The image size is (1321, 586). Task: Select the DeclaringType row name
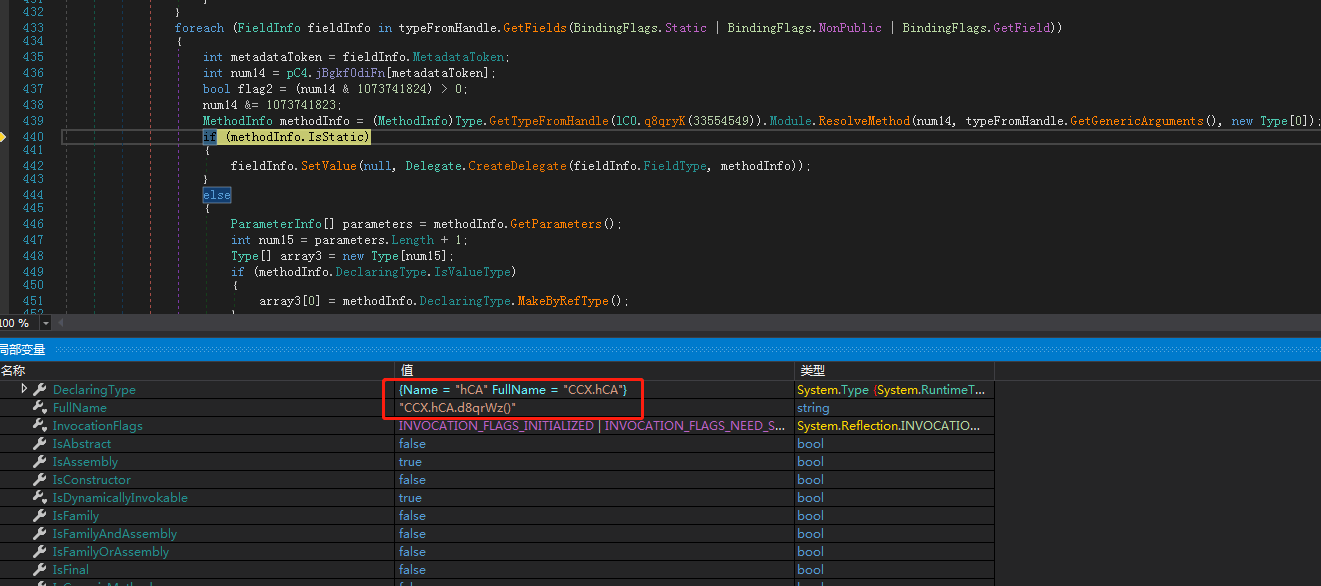(94, 389)
